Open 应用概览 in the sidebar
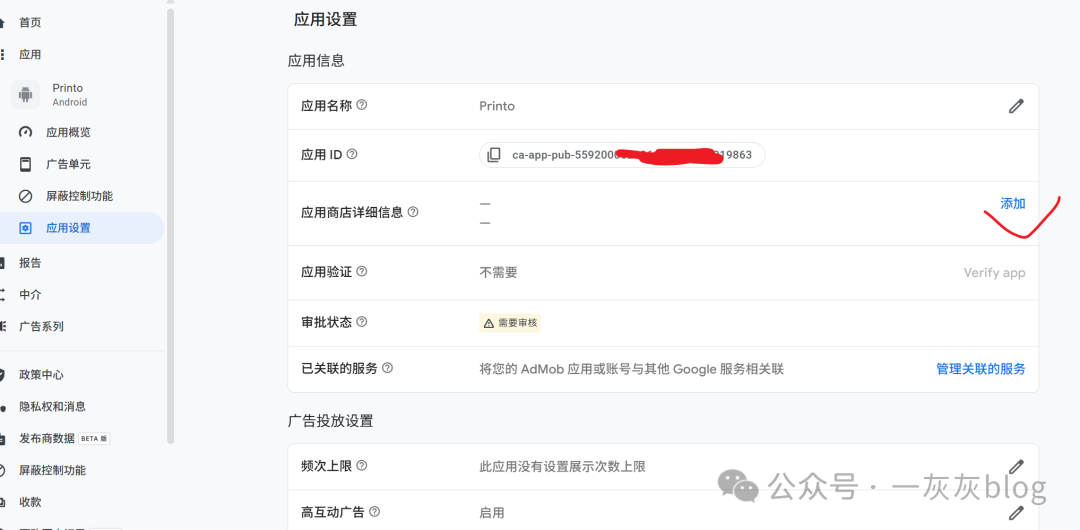The width and height of the screenshot is (1080, 530). (68, 132)
